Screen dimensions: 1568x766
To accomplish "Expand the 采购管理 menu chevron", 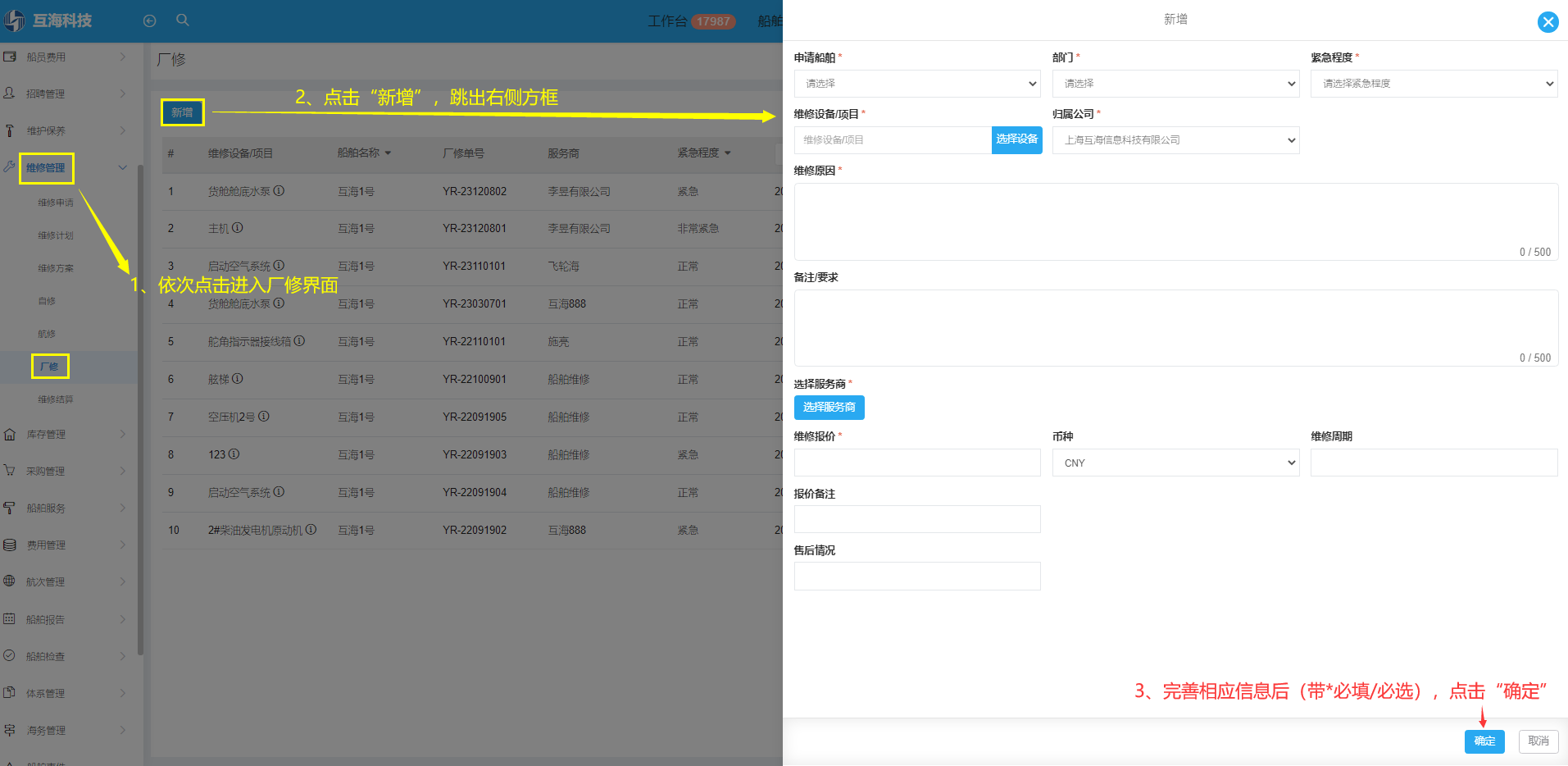I will click(123, 471).
